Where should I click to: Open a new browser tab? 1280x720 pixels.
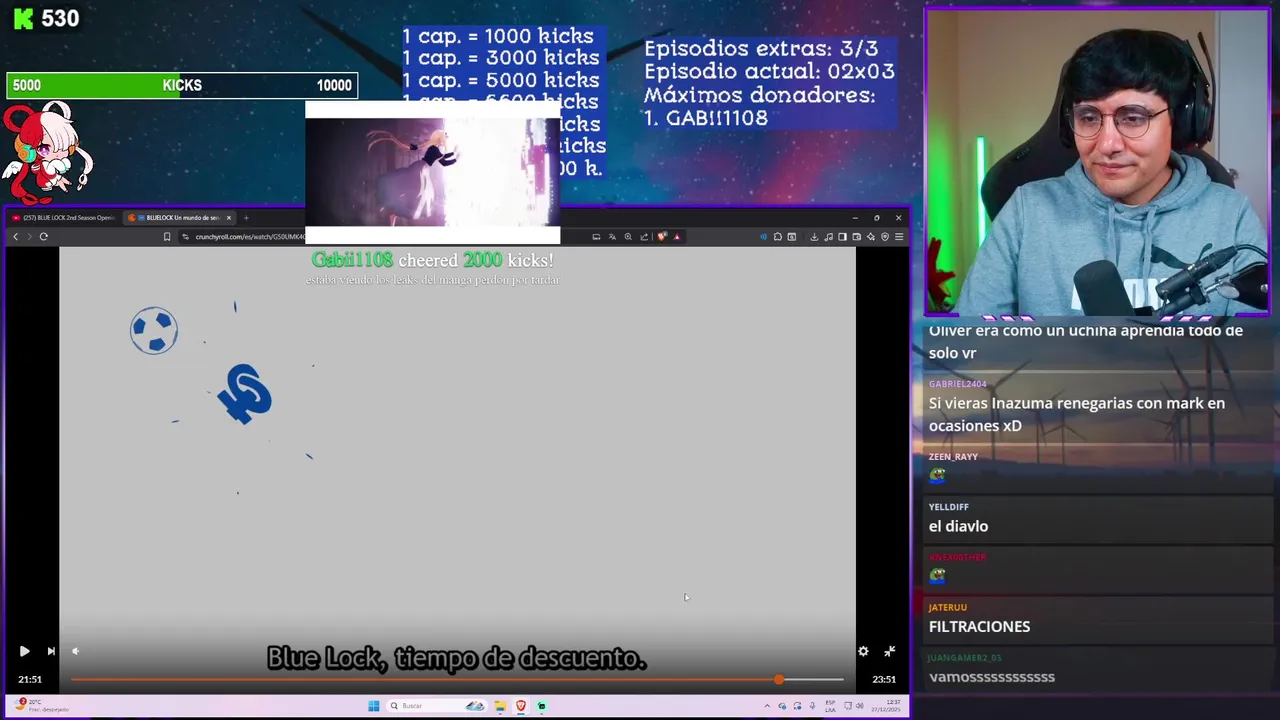click(246, 217)
